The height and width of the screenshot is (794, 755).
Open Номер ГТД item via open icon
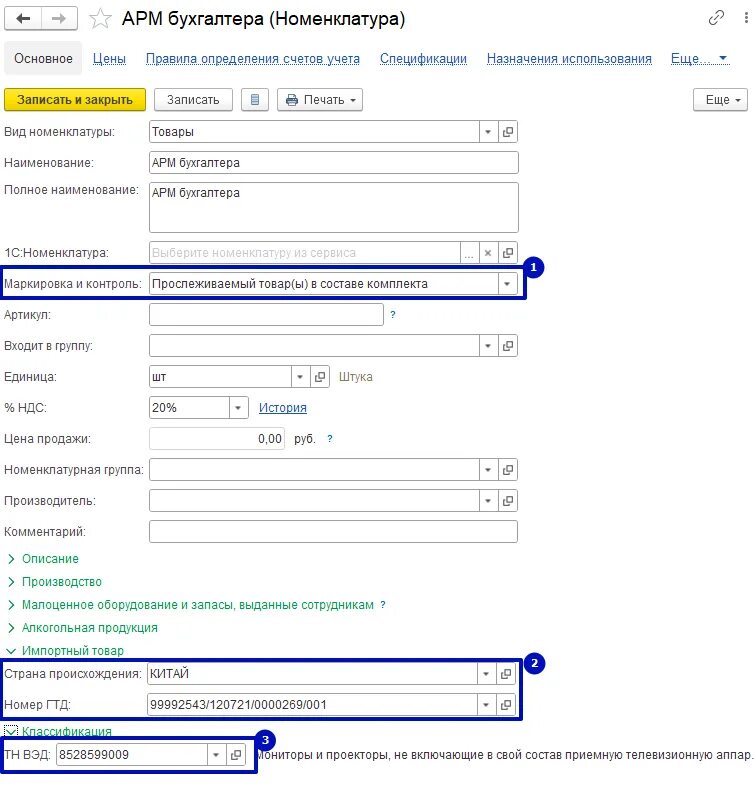(506, 705)
